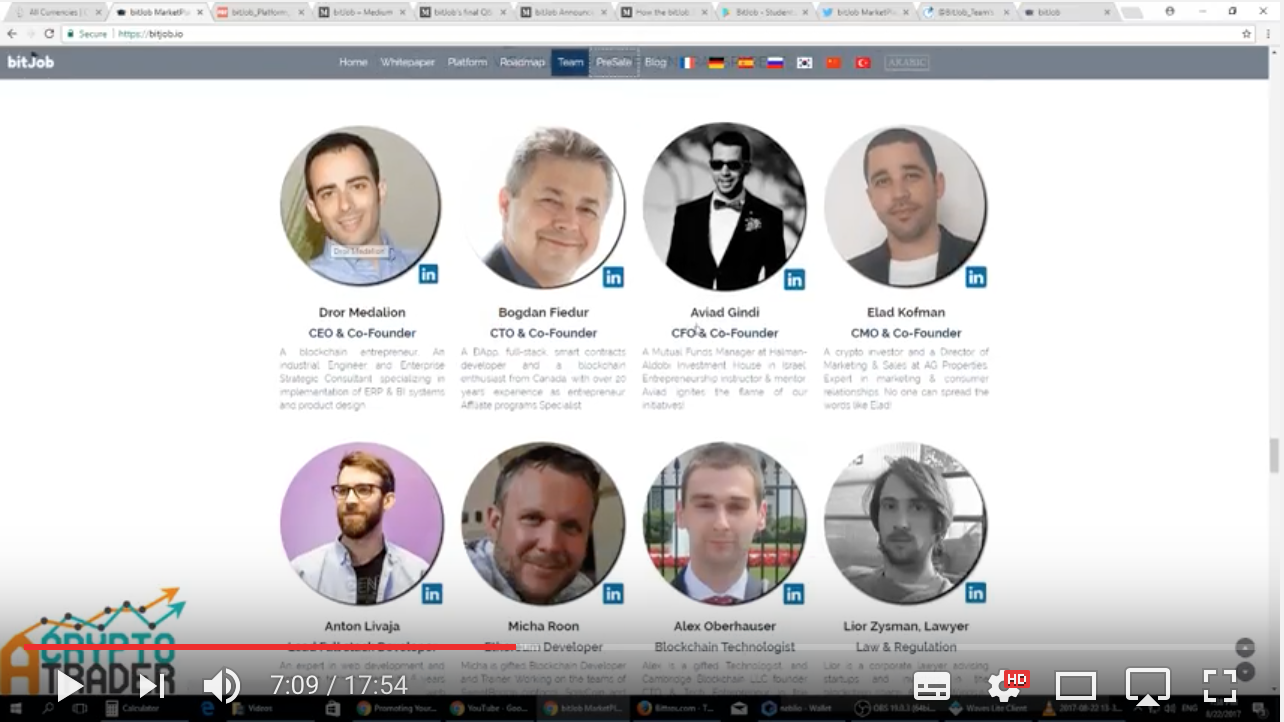Screen dimensions: 1284x722
Task: Skip to the next video
Action: point(151,686)
